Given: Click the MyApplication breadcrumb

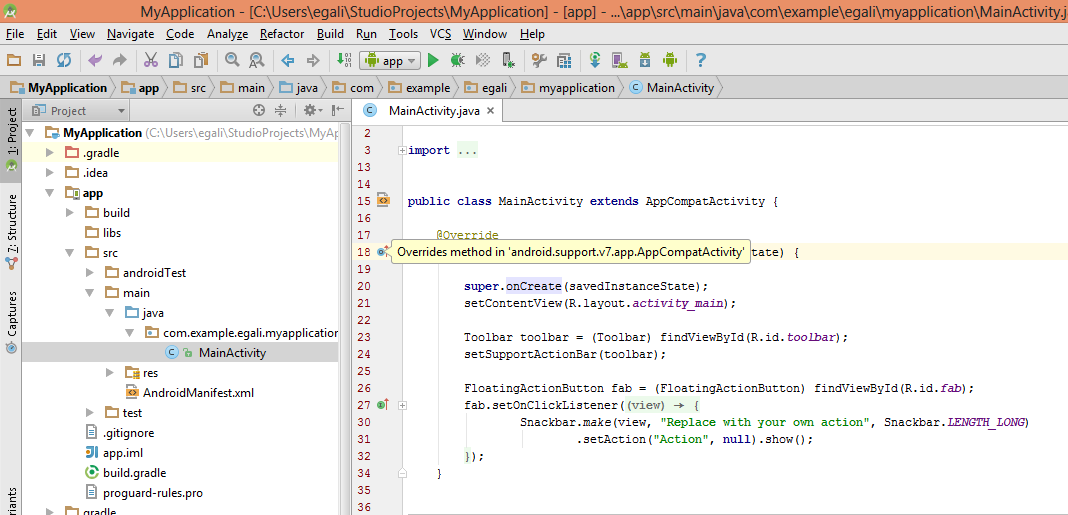Looking at the screenshot, I should click(x=59, y=88).
